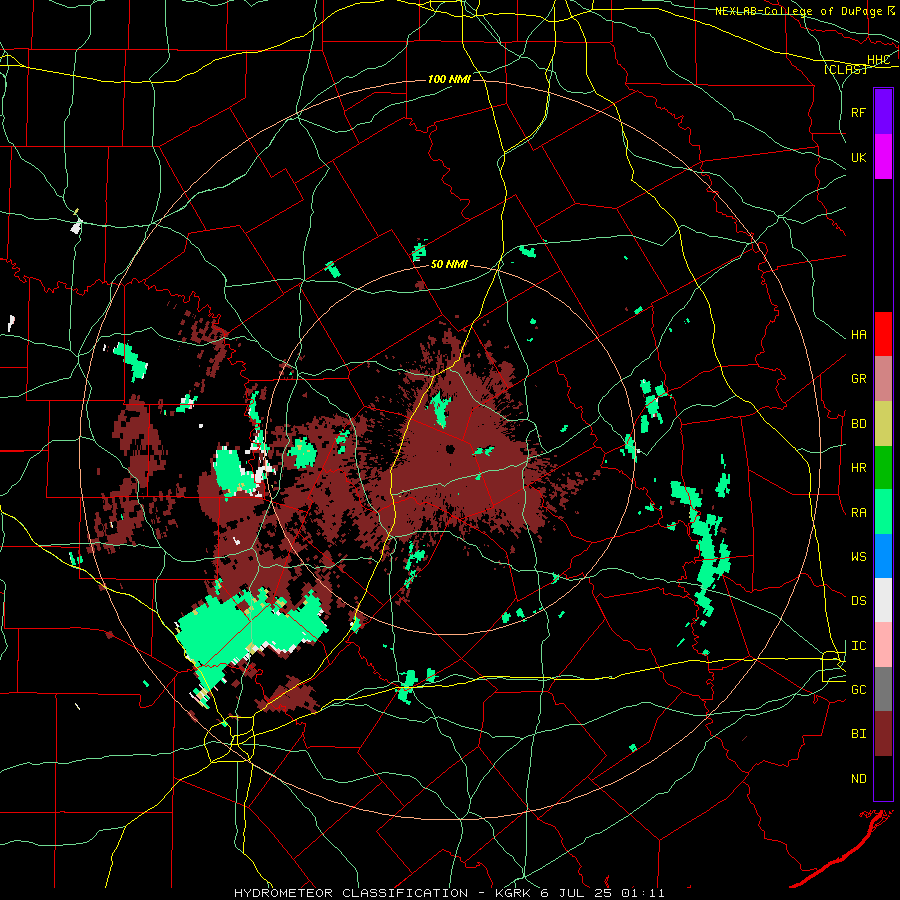The image size is (900, 900).
Task: Click the DS legend label
Action: [x=858, y=601]
